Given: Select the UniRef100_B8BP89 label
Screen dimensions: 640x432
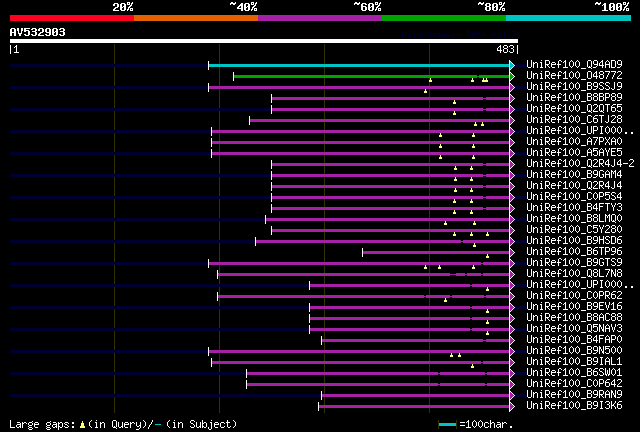Looking at the screenshot, I should tap(574, 97).
